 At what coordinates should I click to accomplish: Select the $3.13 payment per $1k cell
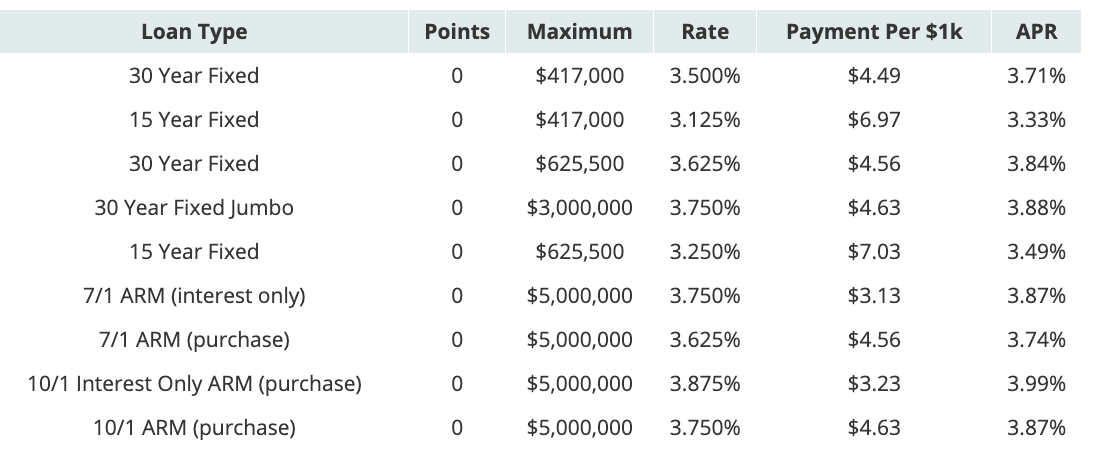click(874, 295)
